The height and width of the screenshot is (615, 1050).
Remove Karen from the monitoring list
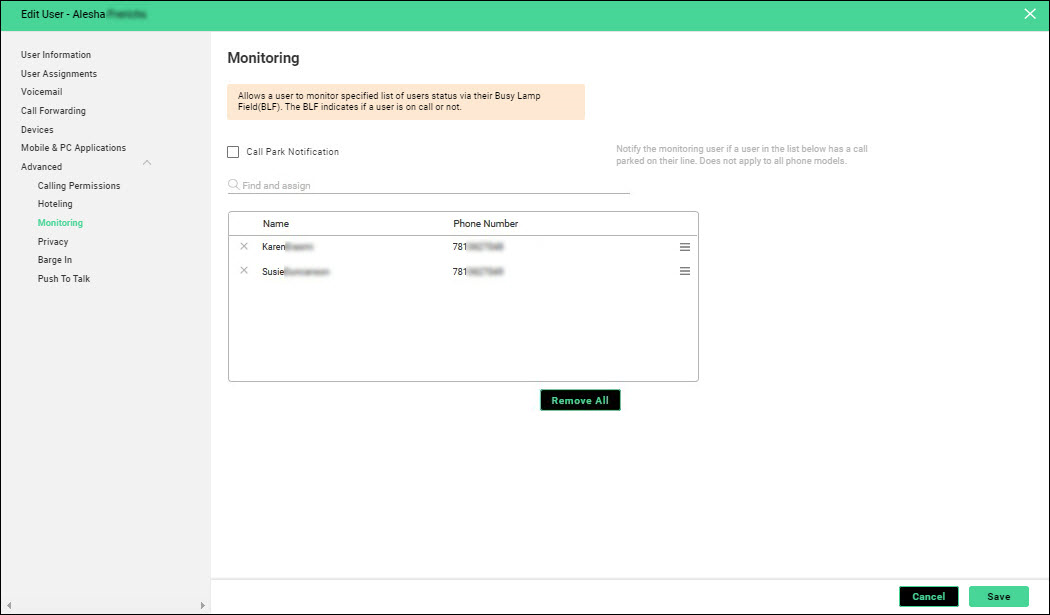244,246
